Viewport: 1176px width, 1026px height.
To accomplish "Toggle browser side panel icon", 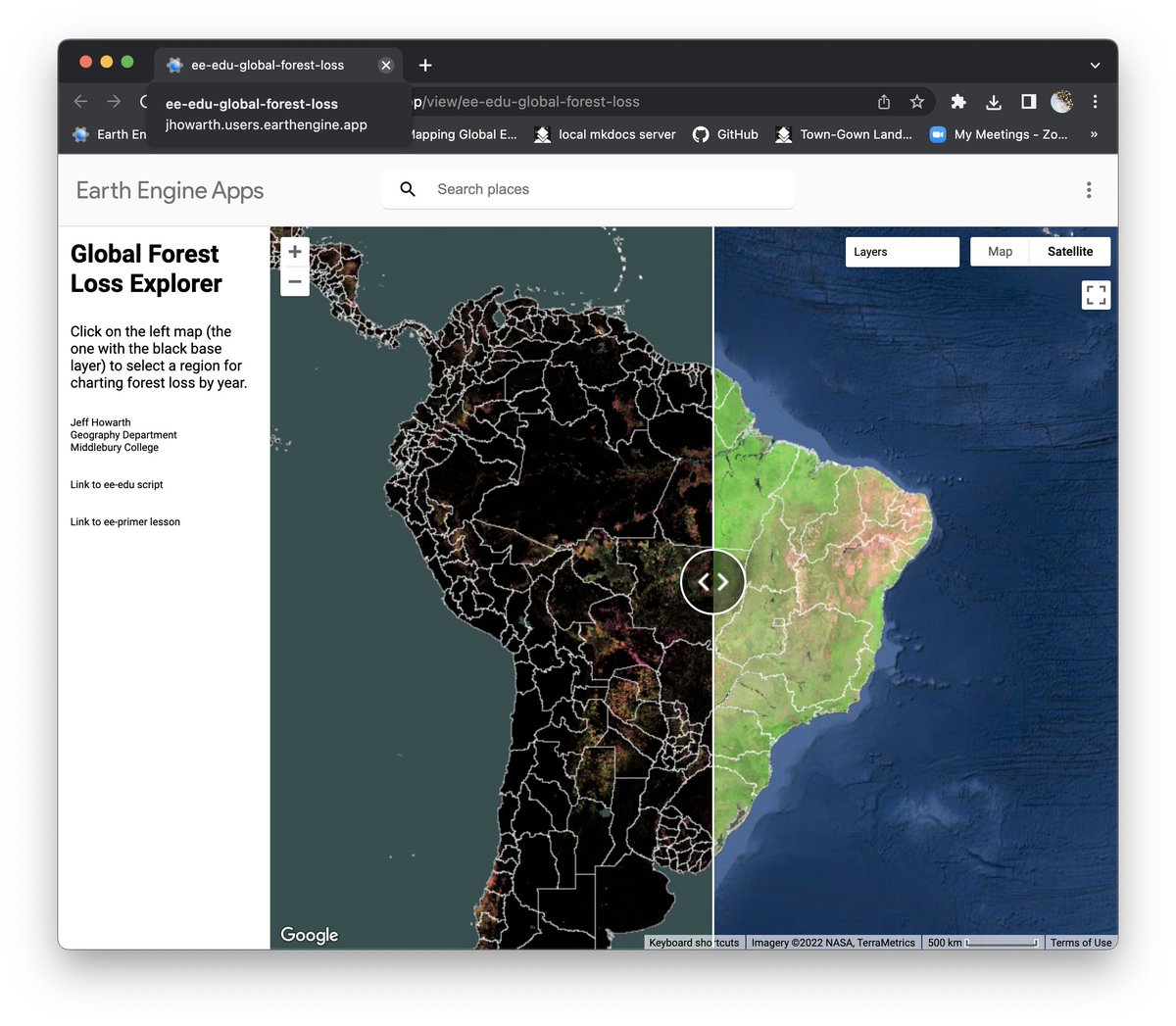I will (1028, 102).
